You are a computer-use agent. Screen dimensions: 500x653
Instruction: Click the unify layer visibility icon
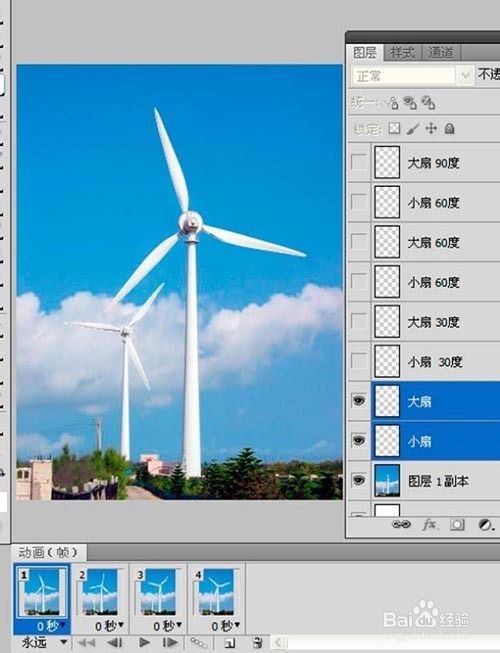click(410, 102)
